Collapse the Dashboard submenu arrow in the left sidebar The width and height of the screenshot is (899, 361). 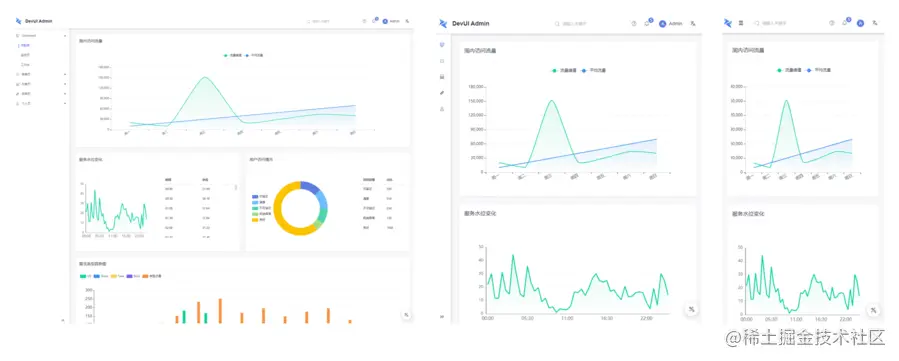tap(65, 36)
